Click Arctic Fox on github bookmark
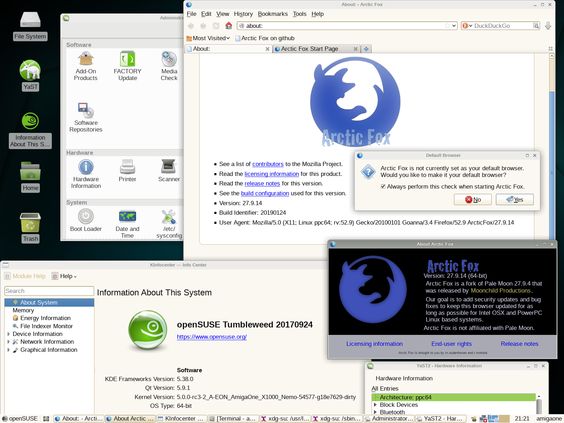 tap(265, 38)
